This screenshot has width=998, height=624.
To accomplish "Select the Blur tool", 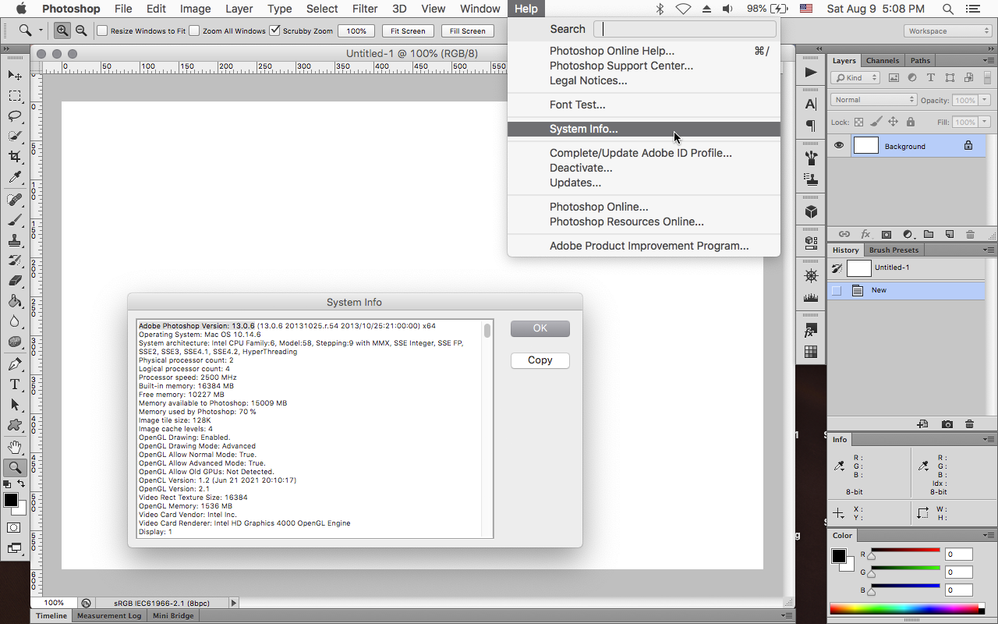I will coord(14,322).
